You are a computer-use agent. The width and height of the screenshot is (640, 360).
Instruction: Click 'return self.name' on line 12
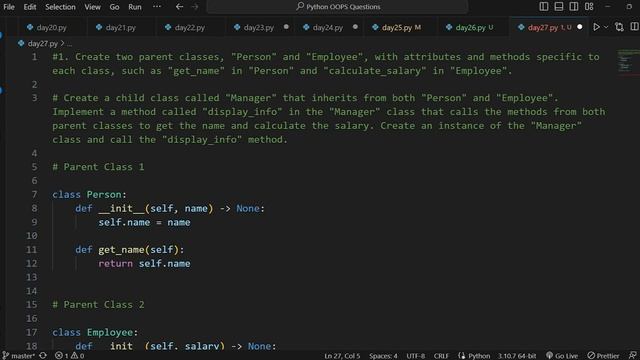coord(144,264)
